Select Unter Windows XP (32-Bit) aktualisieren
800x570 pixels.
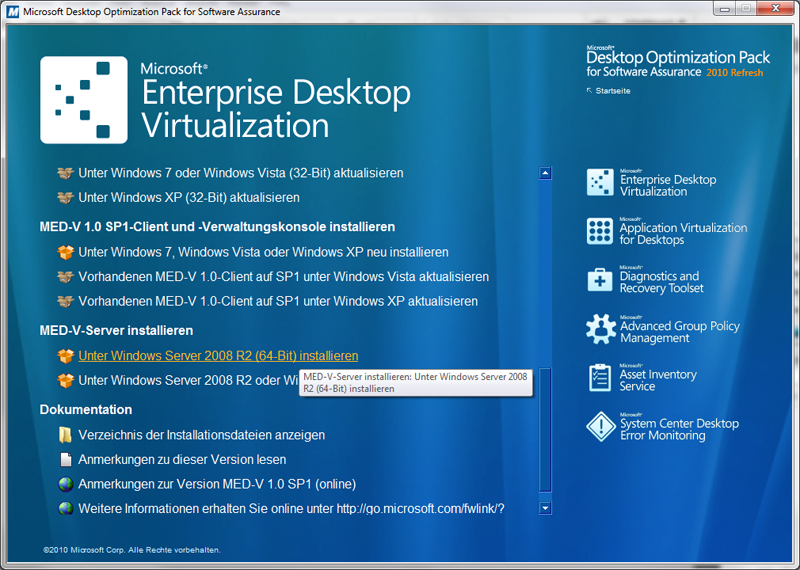[189, 197]
